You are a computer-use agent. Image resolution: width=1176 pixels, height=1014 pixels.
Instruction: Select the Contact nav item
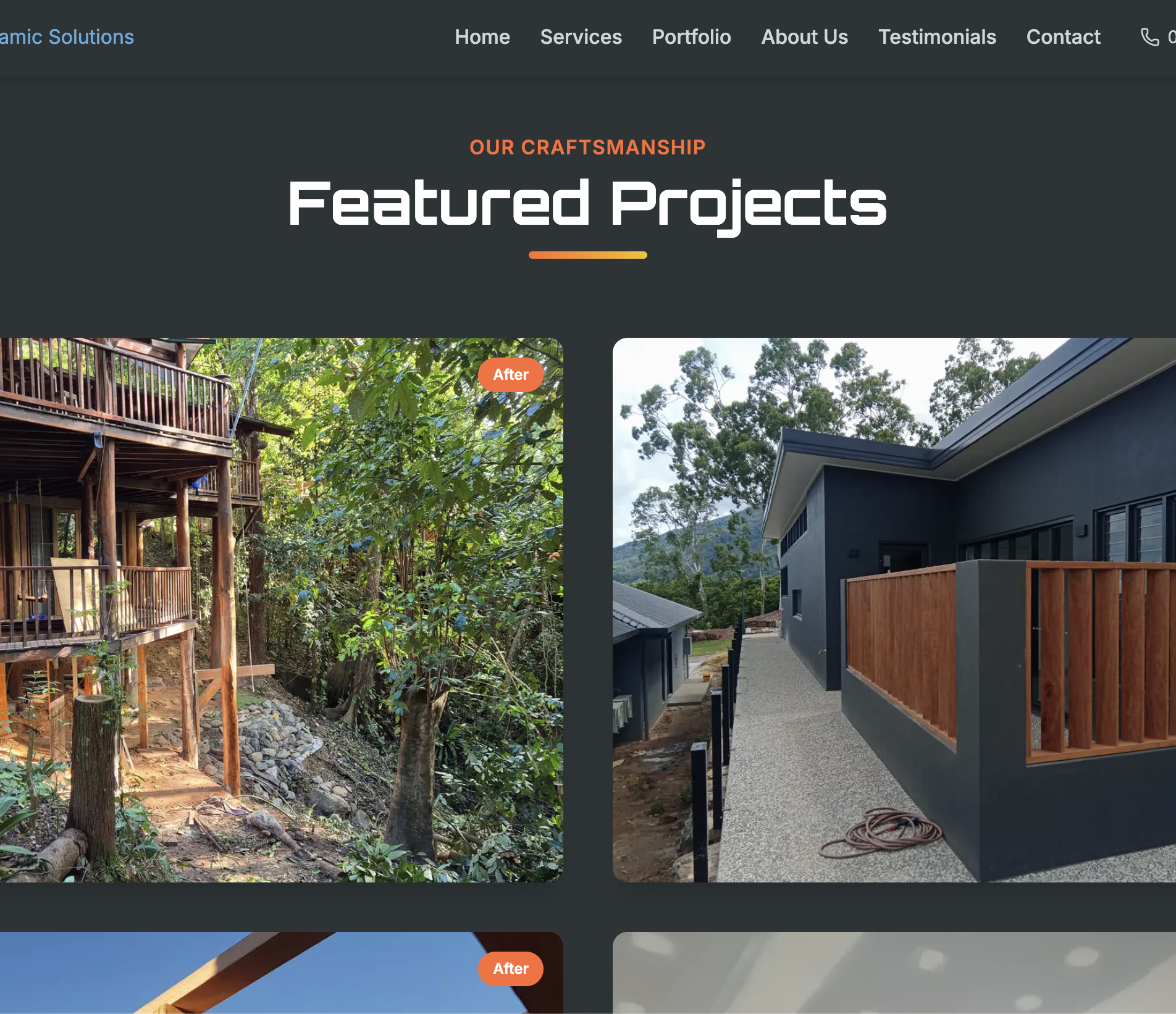[1063, 37]
